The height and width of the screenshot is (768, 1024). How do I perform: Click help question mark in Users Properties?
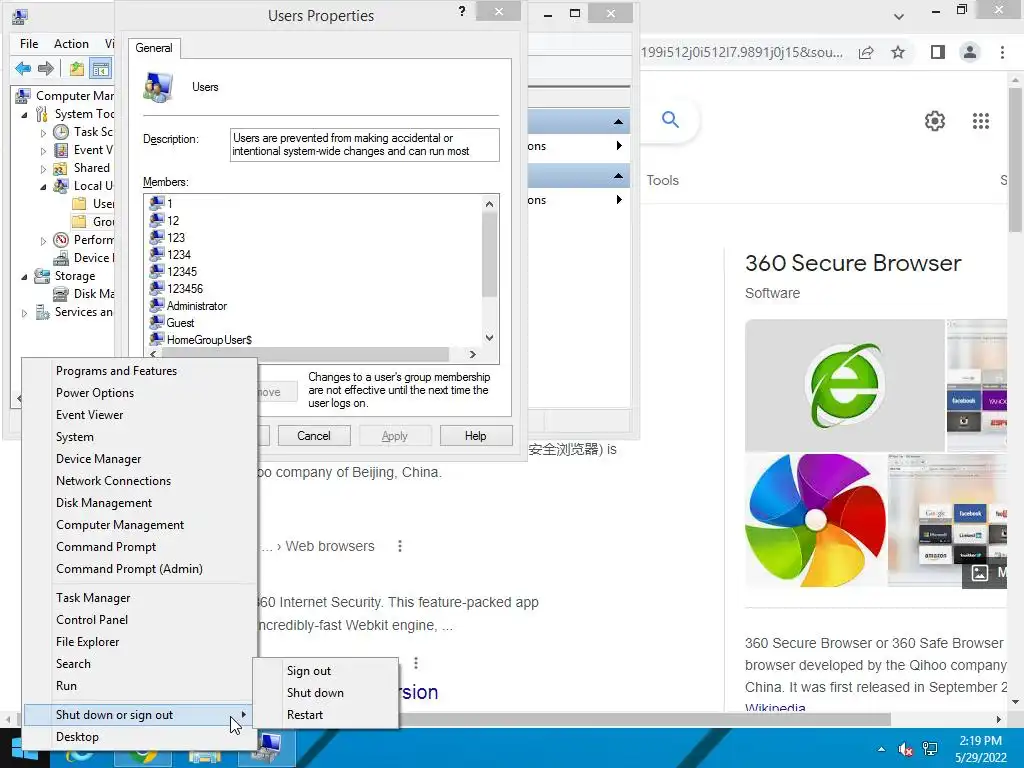coord(462,11)
